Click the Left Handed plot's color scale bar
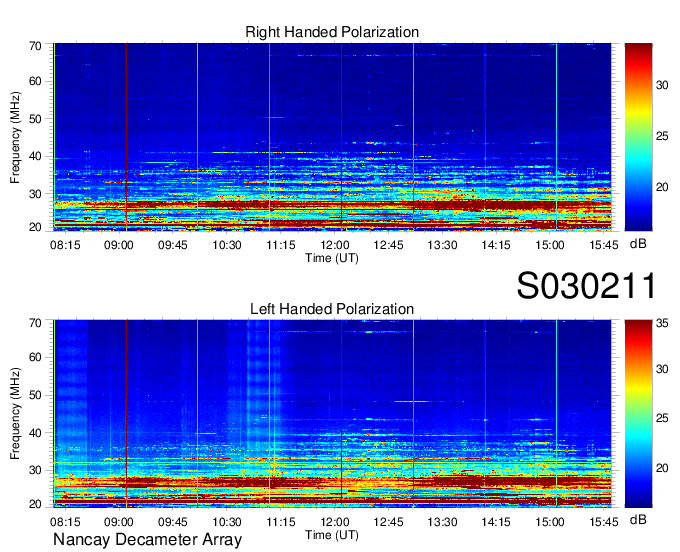The width and height of the screenshot is (680, 552). pyautogui.click(x=638, y=413)
